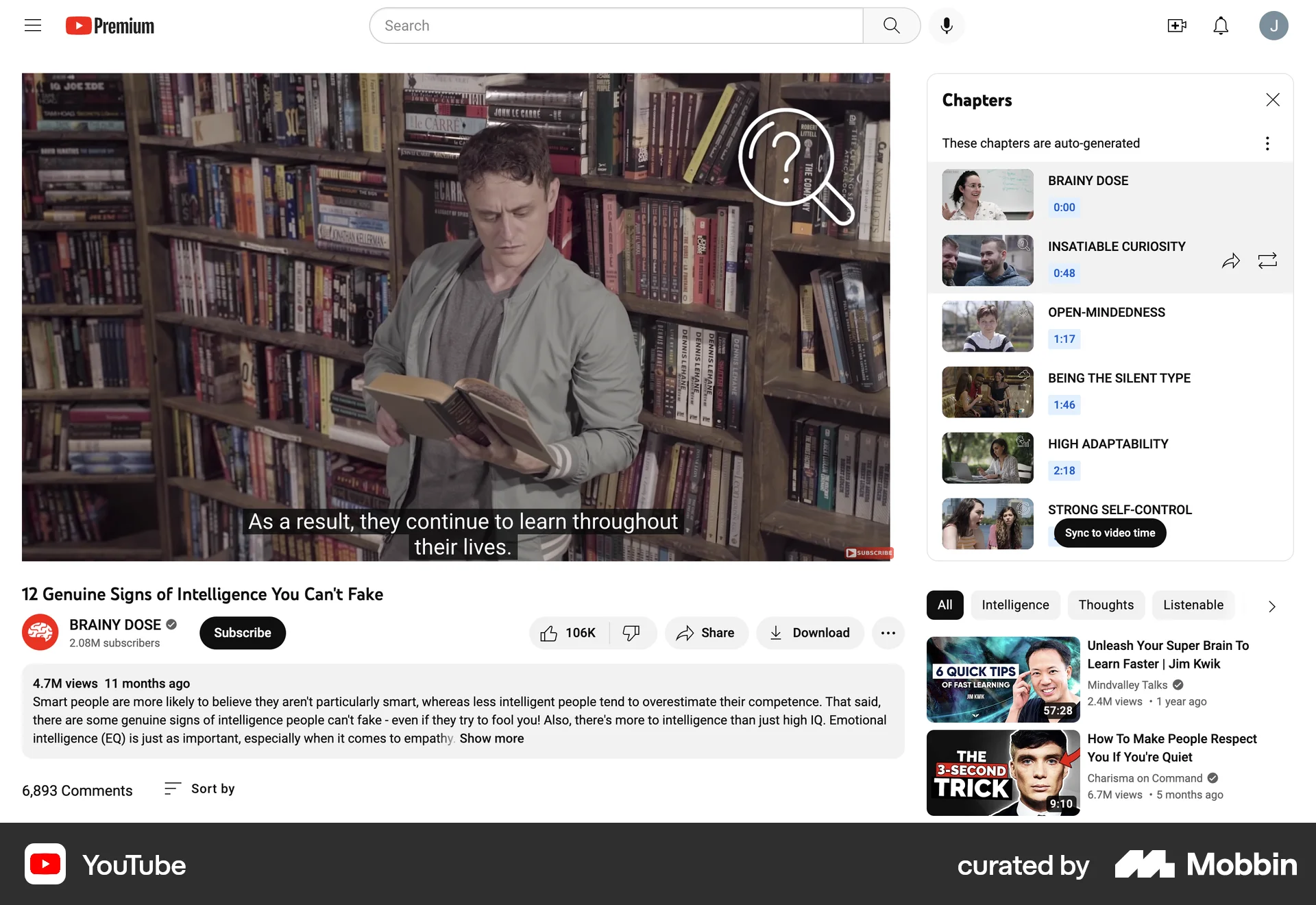The width and height of the screenshot is (1316, 905).
Task: Dislike the video using the thumbs down icon
Action: coord(631,633)
